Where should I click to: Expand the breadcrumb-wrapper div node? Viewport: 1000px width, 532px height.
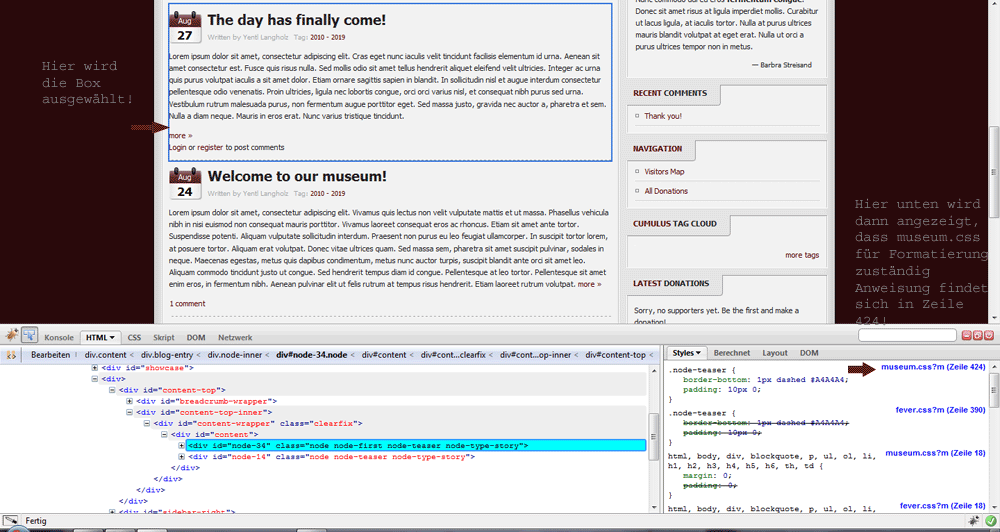tap(129, 401)
